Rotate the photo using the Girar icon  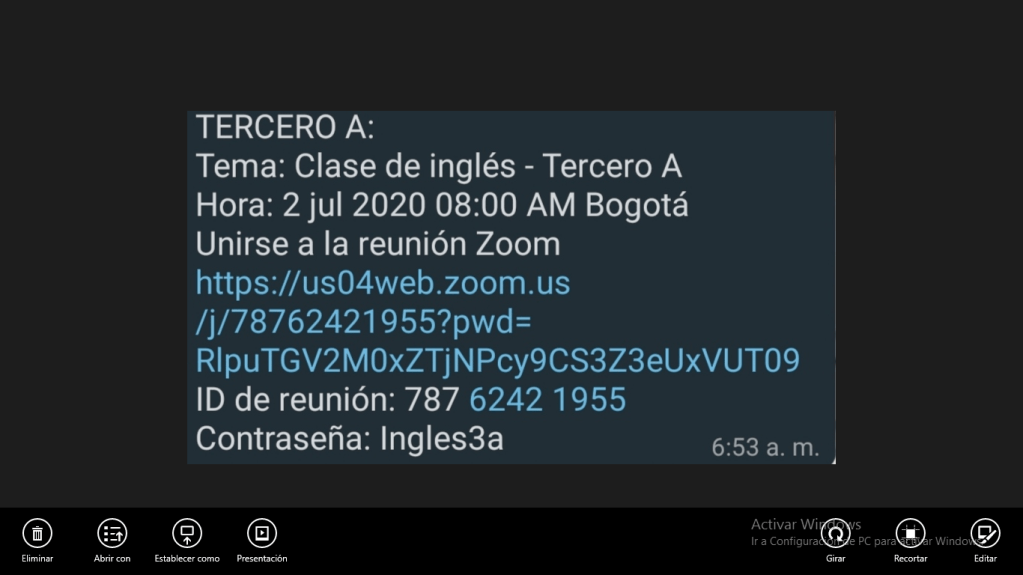pyautogui.click(x=836, y=533)
